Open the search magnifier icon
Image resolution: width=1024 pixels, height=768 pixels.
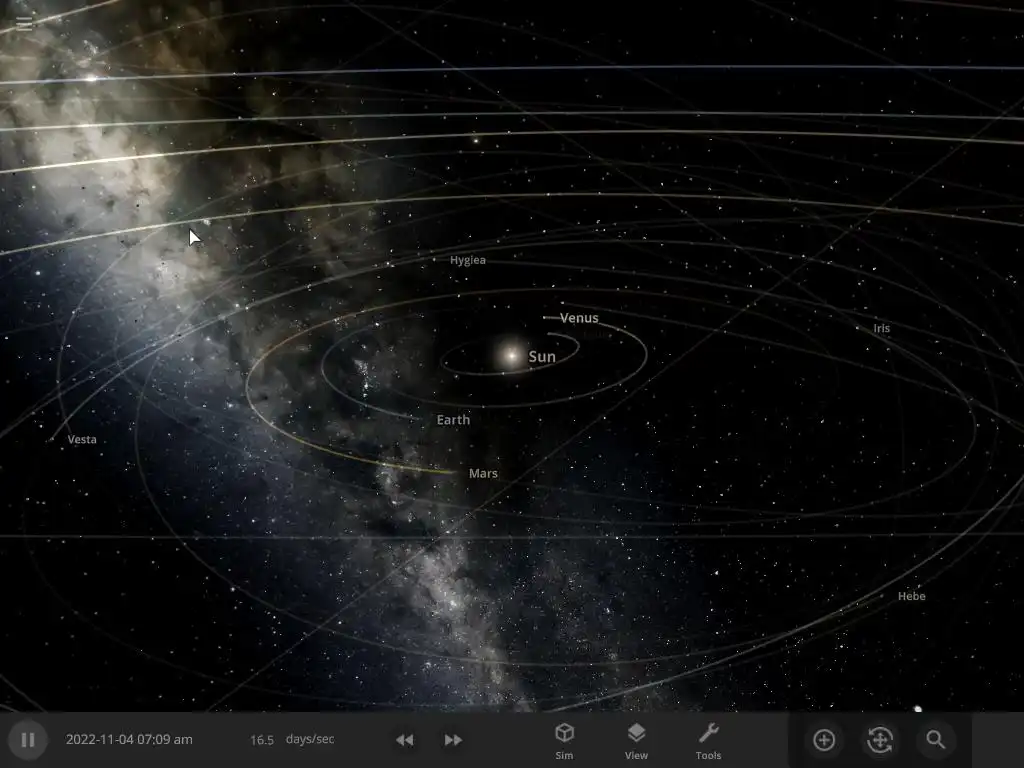pyautogui.click(x=936, y=740)
